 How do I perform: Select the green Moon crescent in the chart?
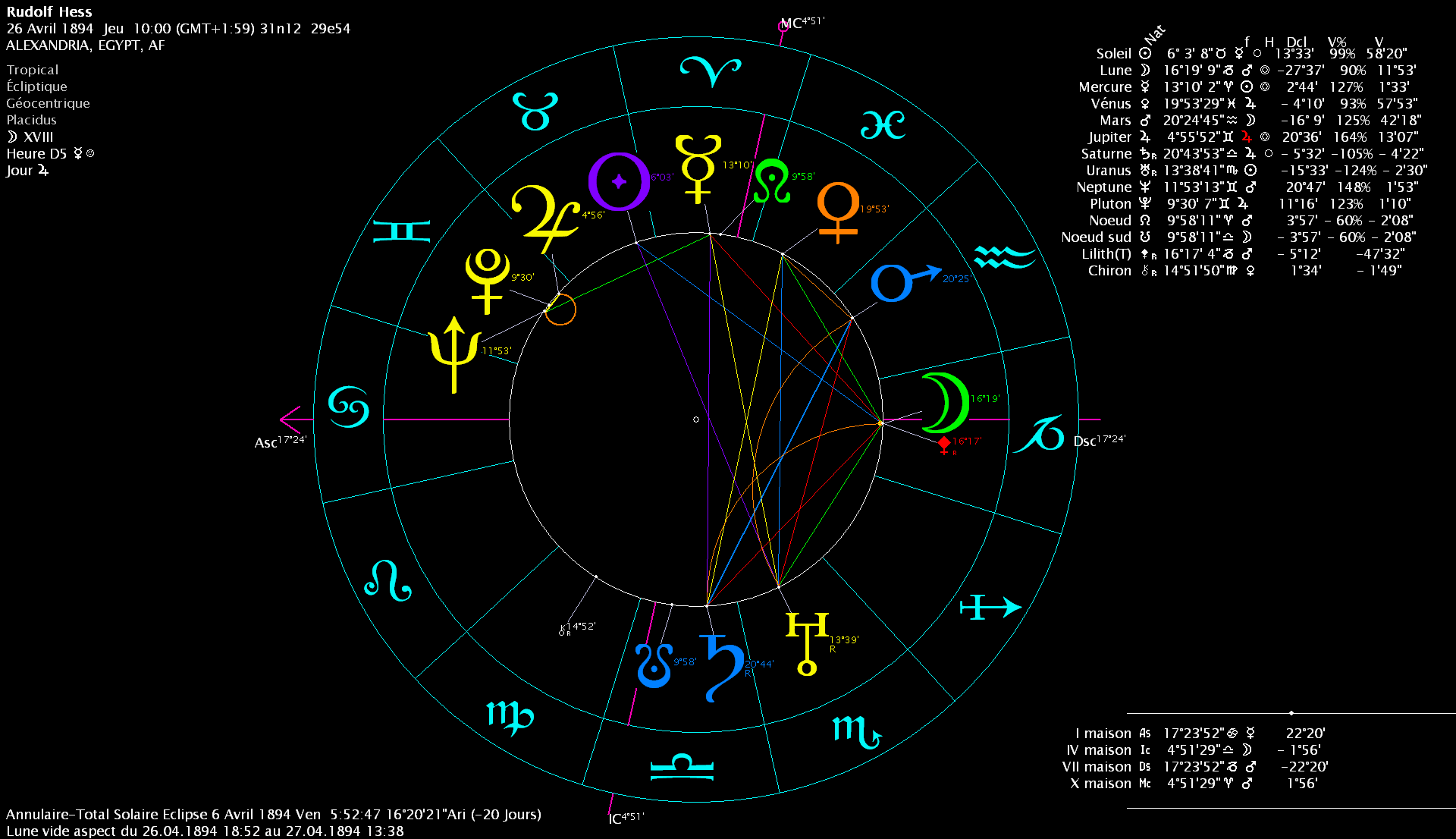[945, 402]
